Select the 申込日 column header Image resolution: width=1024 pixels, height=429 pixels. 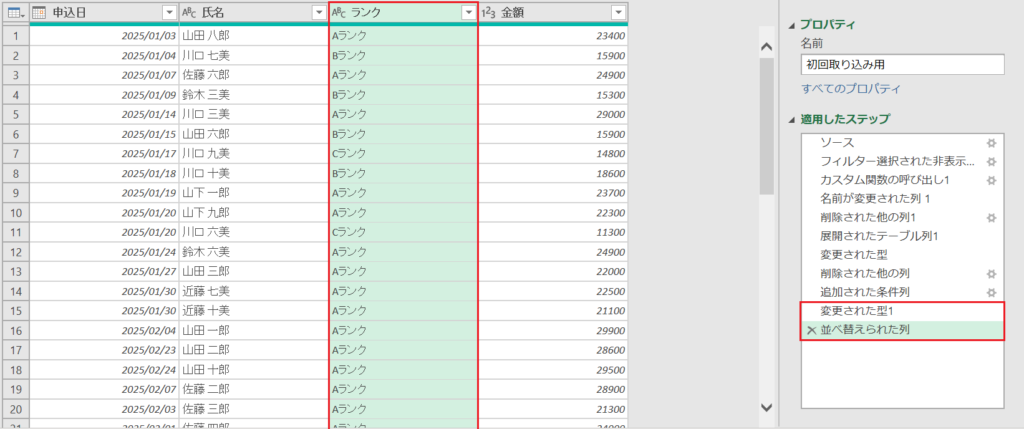(x=103, y=13)
